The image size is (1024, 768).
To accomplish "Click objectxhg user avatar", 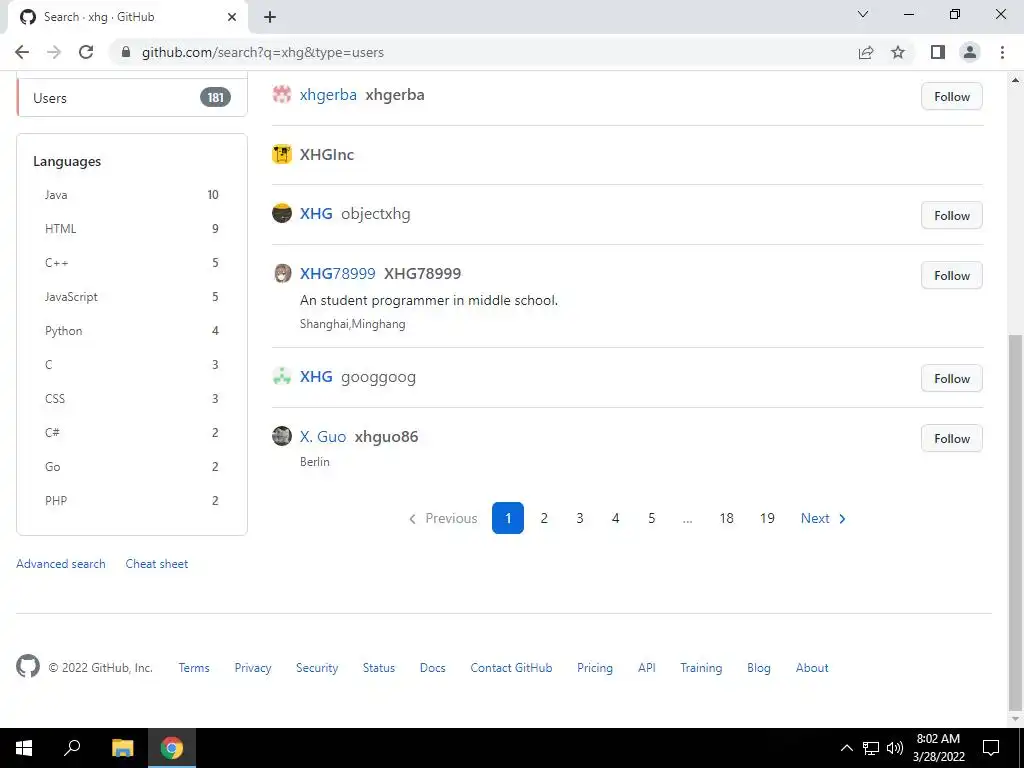I will [x=281, y=214].
